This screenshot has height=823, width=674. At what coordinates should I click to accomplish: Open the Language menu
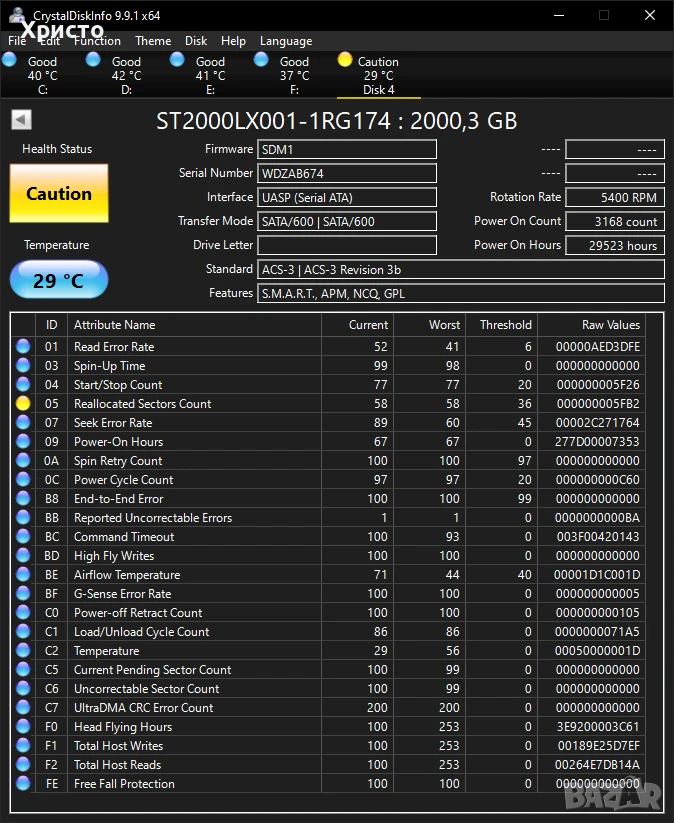pos(286,41)
